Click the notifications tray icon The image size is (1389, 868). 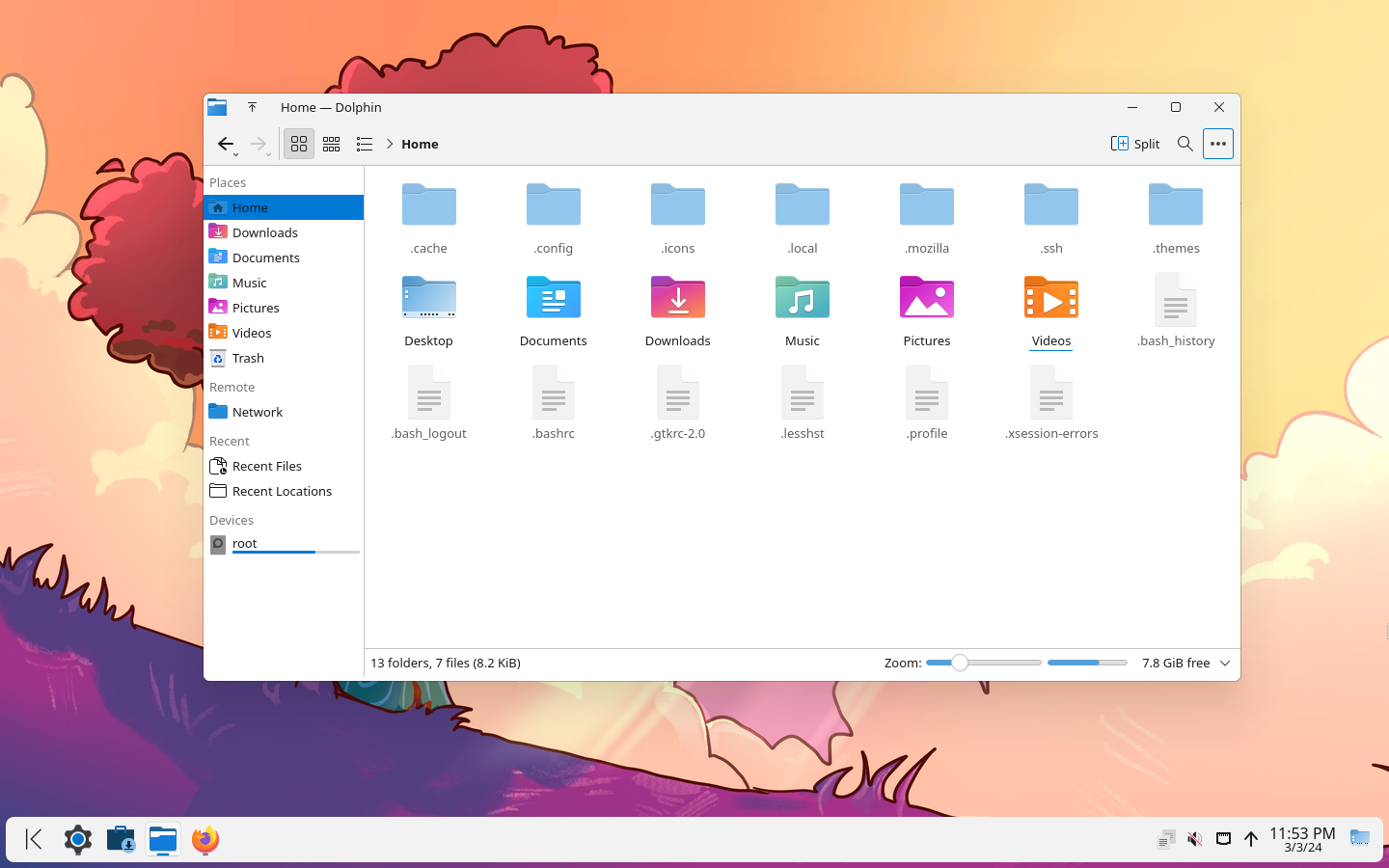point(1166,839)
